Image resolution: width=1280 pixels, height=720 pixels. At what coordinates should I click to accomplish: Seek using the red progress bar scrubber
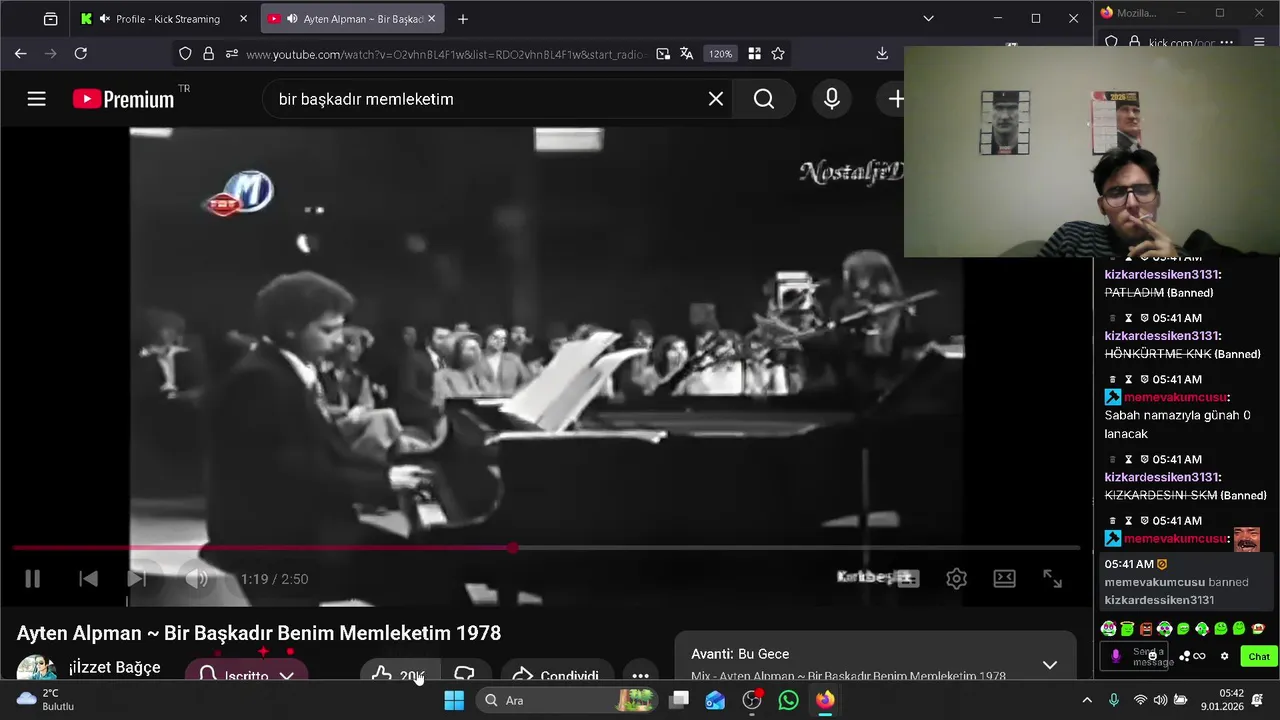(x=513, y=548)
